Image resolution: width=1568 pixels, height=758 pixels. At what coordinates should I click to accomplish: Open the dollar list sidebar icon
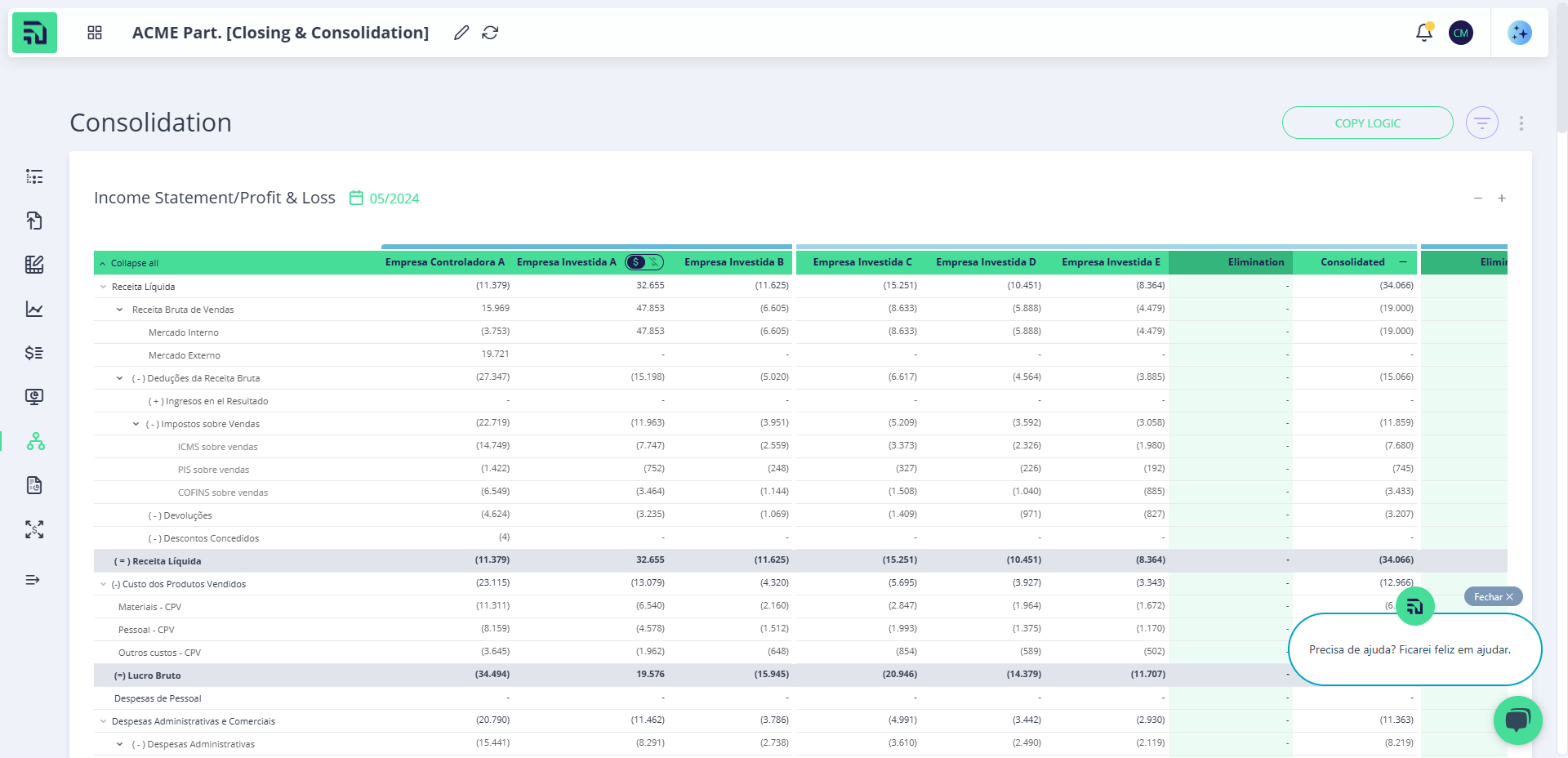pyautogui.click(x=34, y=353)
